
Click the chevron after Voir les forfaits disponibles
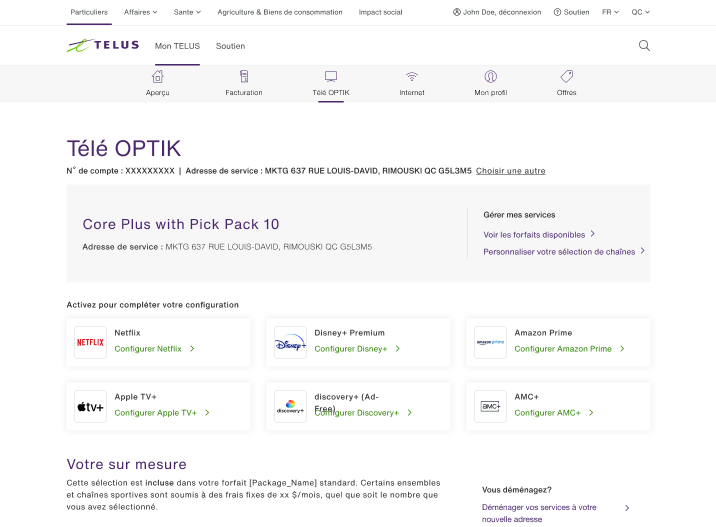click(593, 234)
